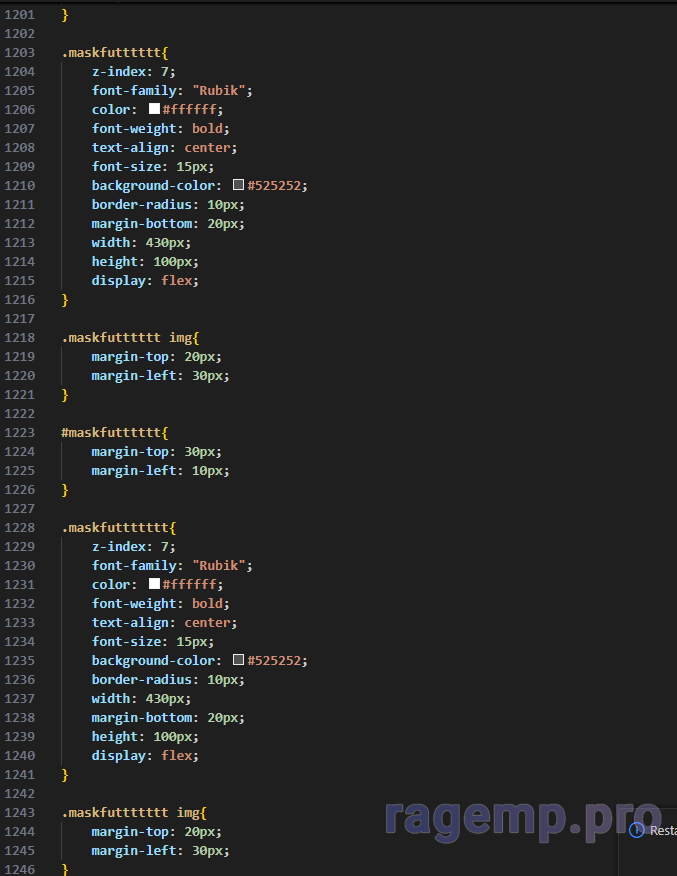Click the closing brace on line 1216
677x876 pixels.
(65, 299)
